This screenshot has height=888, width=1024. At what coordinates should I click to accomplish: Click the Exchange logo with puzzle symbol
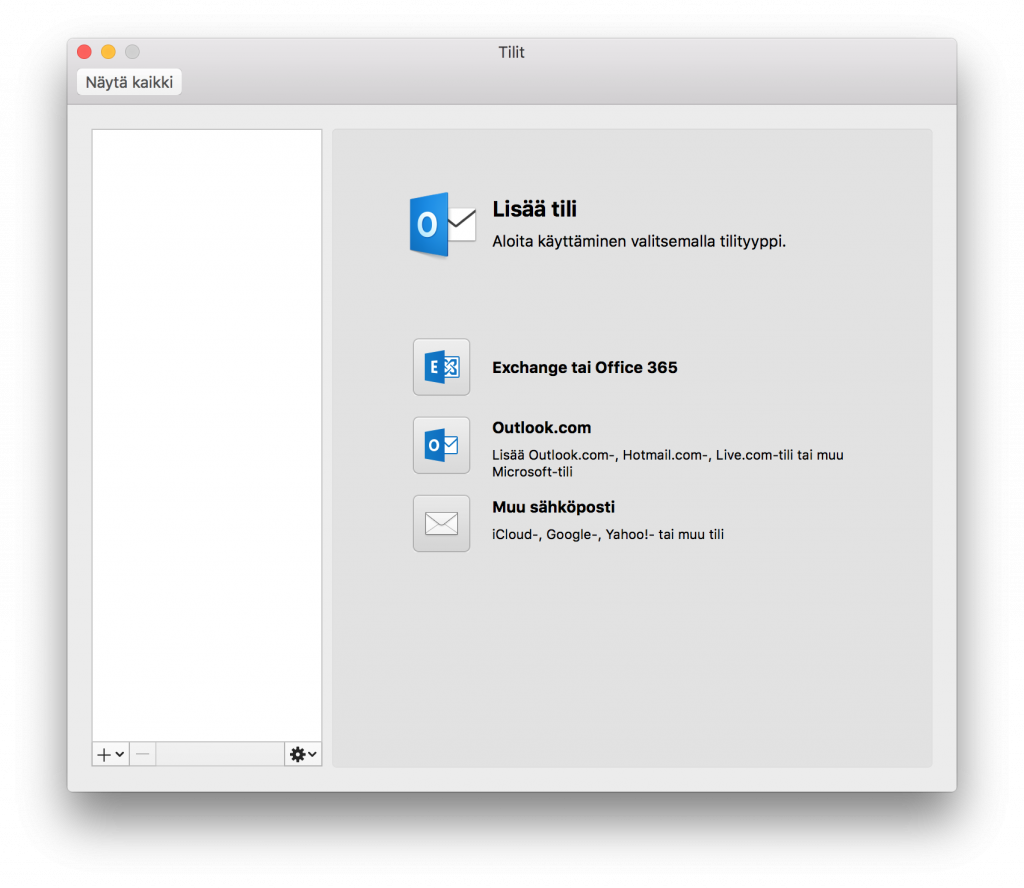[x=441, y=367]
